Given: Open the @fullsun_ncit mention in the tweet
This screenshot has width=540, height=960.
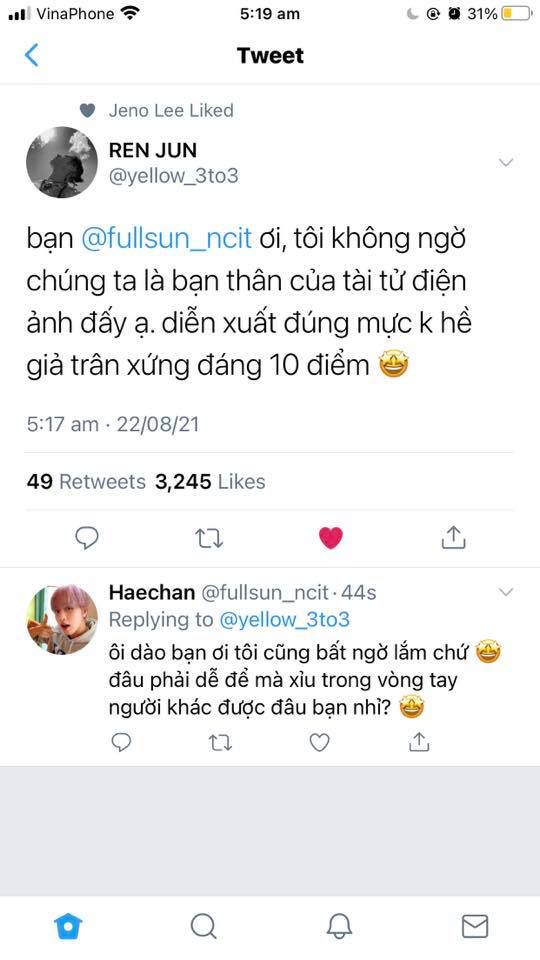Looking at the screenshot, I should pos(167,238).
